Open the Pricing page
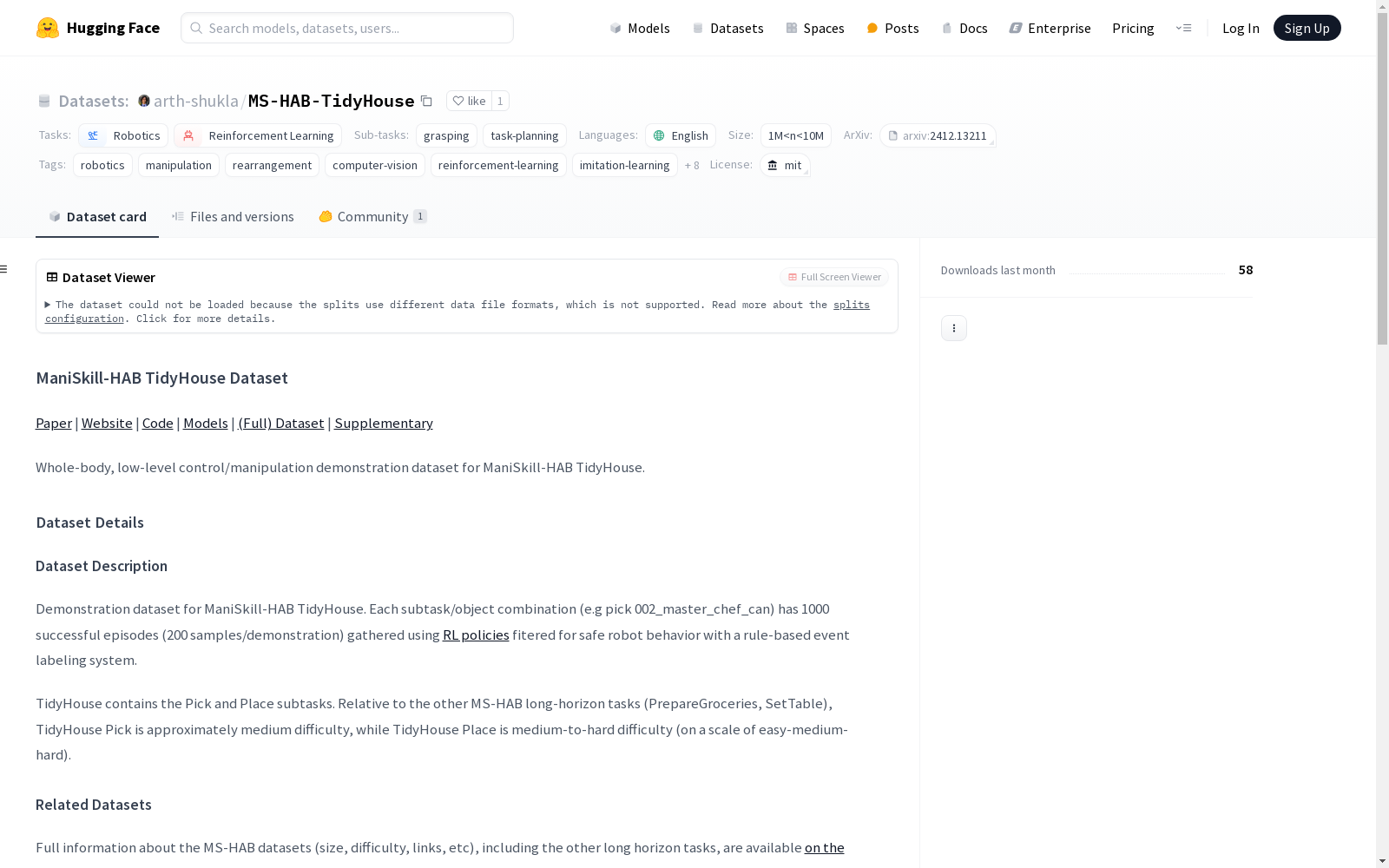1389x868 pixels. click(1133, 28)
